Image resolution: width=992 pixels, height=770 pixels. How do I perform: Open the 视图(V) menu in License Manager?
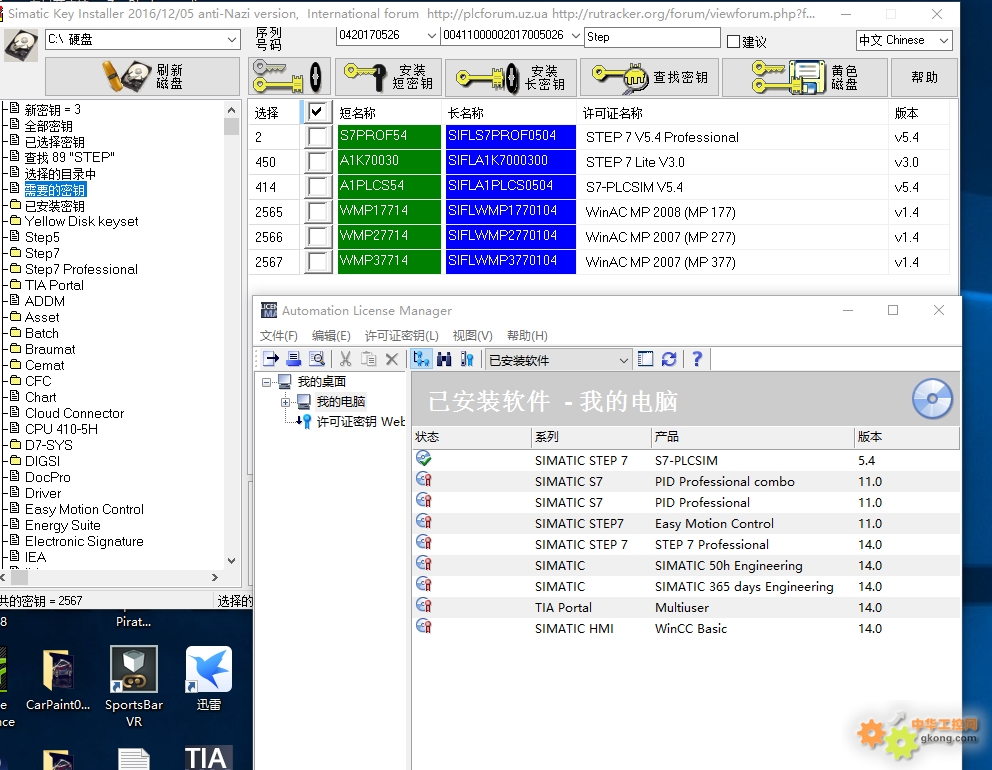473,335
